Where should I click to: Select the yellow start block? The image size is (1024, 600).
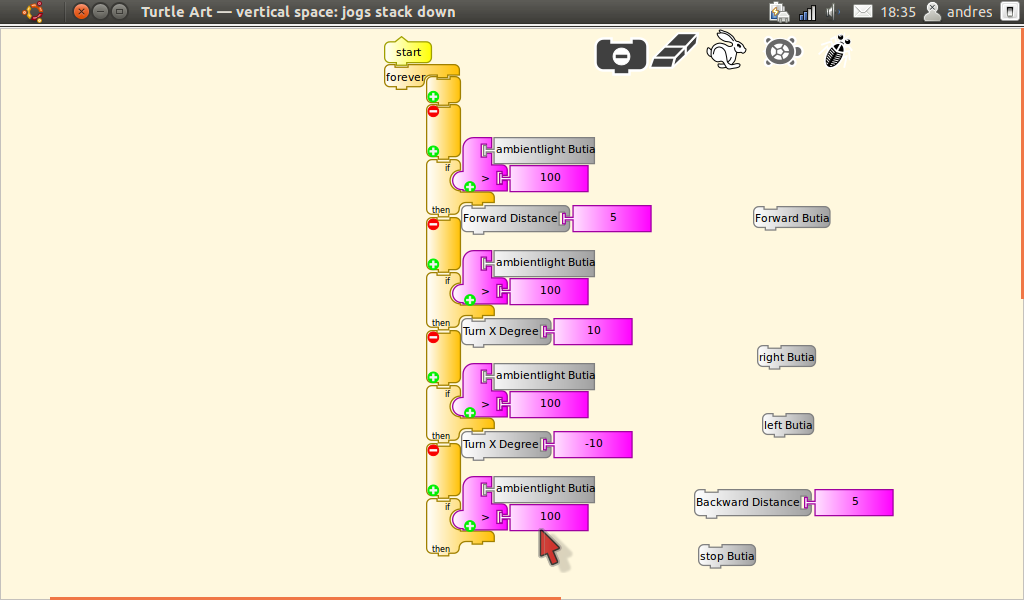pyautogui.click(x=408, y=52)
